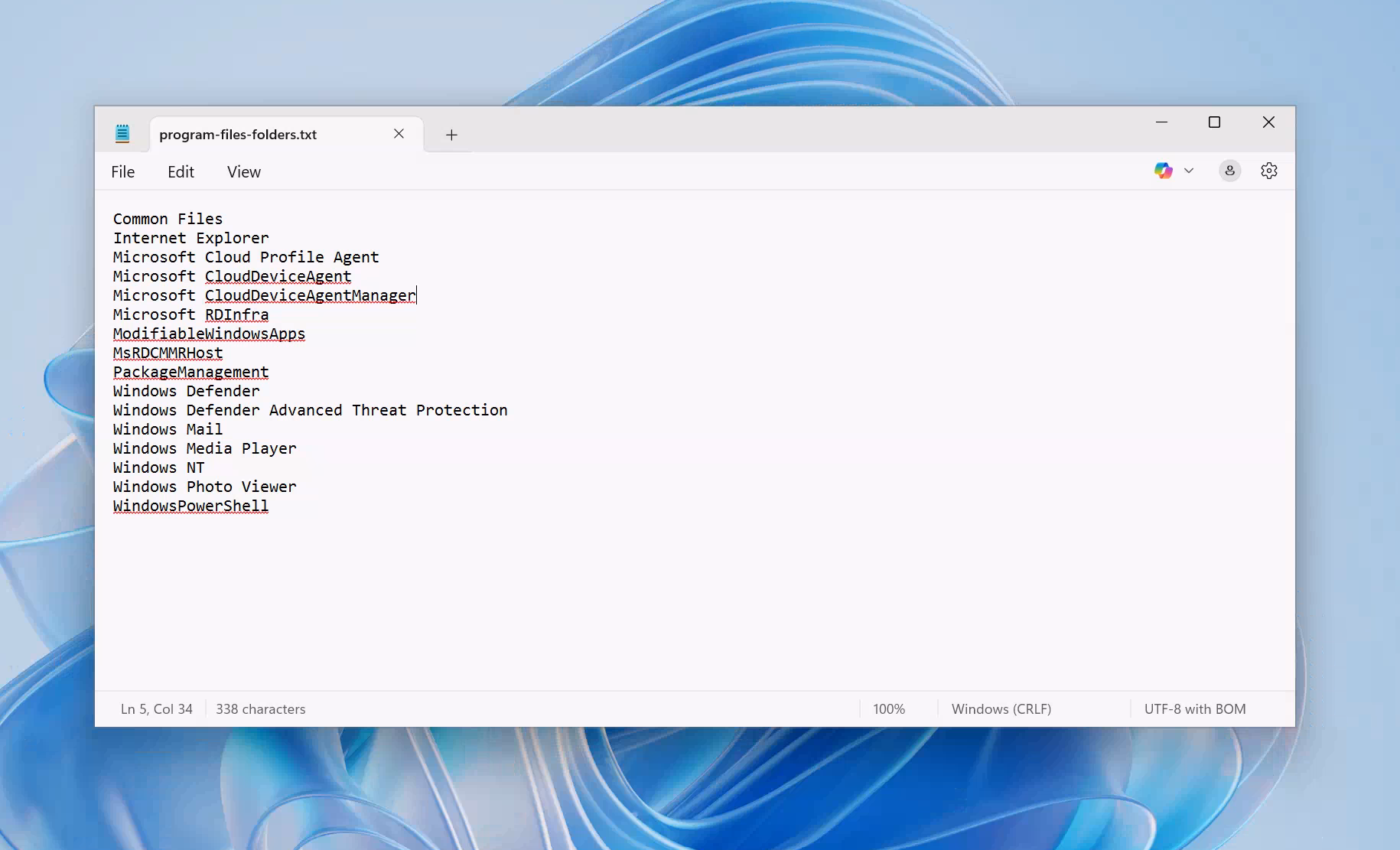Open the account profile icon
This screenshot has height=850, width=1400.
pyautogui.click(x=1230, y=171)
